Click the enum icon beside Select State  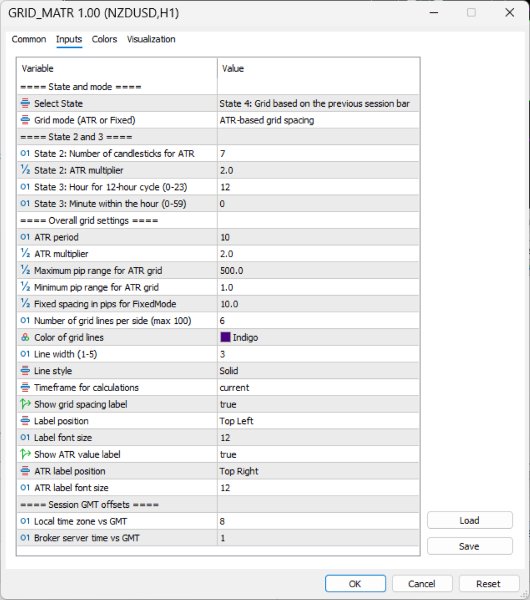click(x=25, y=103)
